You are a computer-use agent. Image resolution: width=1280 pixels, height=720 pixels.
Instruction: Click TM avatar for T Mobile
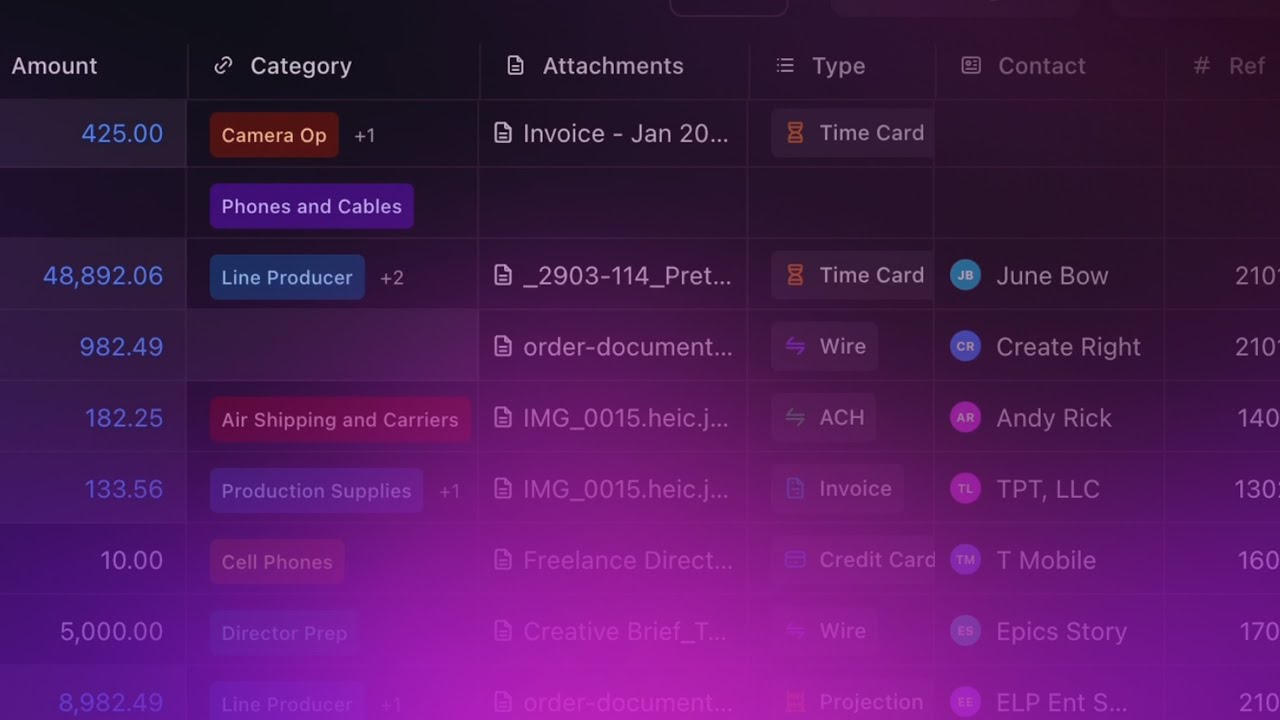click(x=965, y=560)
